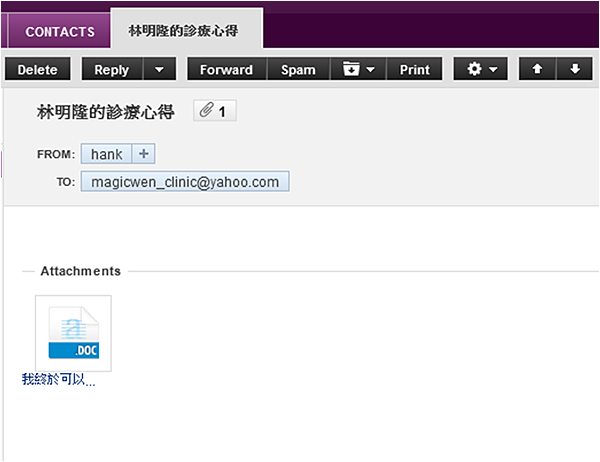
Task: Click the paperclip attachment count badge
Action: click(x=215, y=111)
